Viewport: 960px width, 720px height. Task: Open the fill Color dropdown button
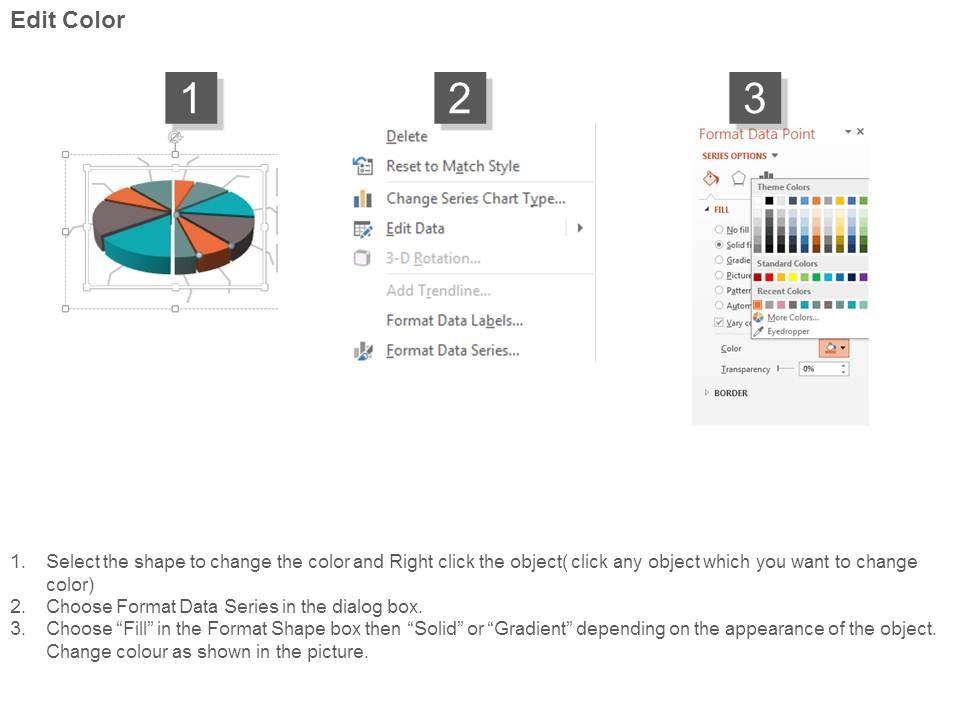tap(832, 348)
